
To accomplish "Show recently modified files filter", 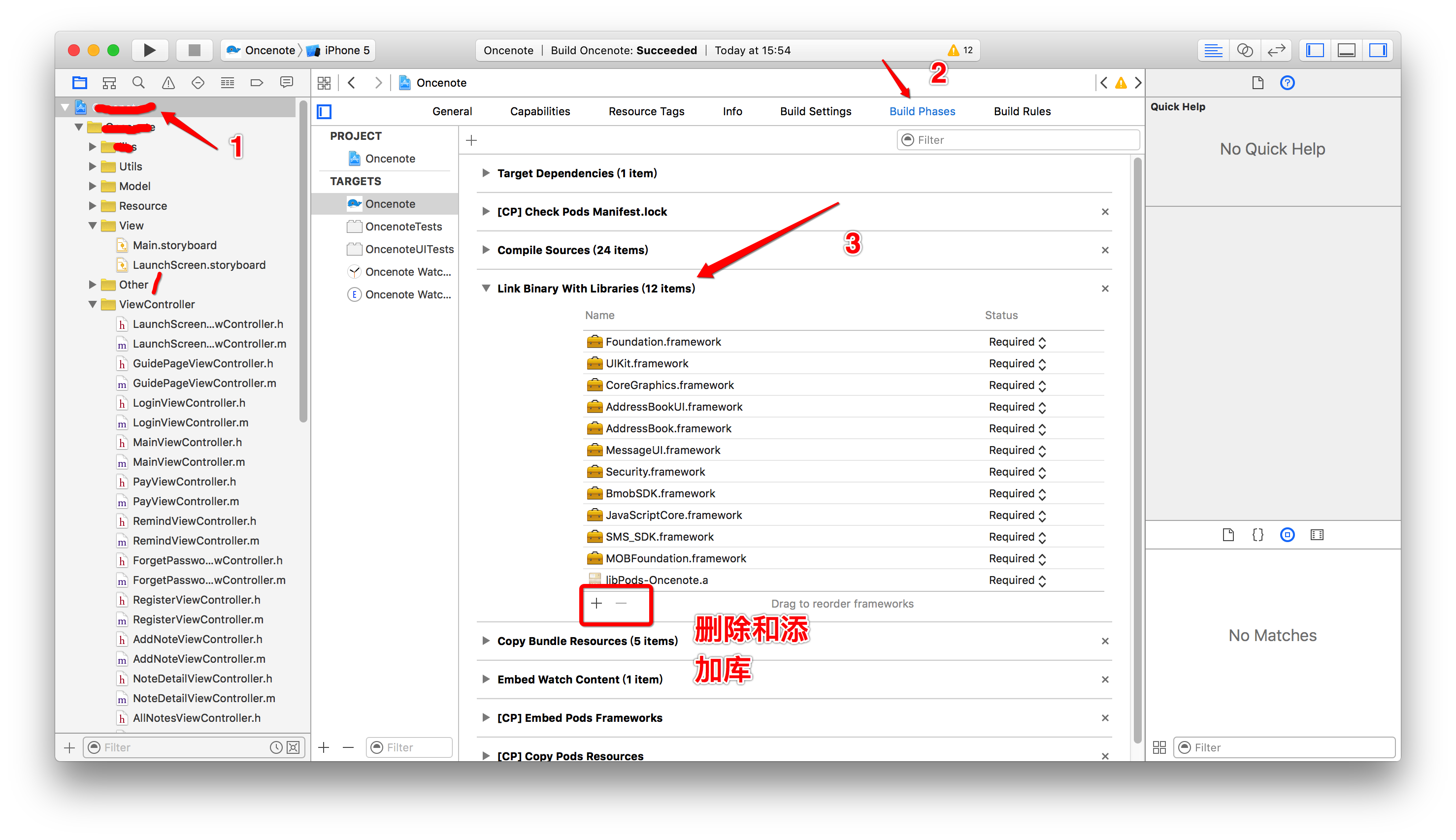I will (276, 748).
